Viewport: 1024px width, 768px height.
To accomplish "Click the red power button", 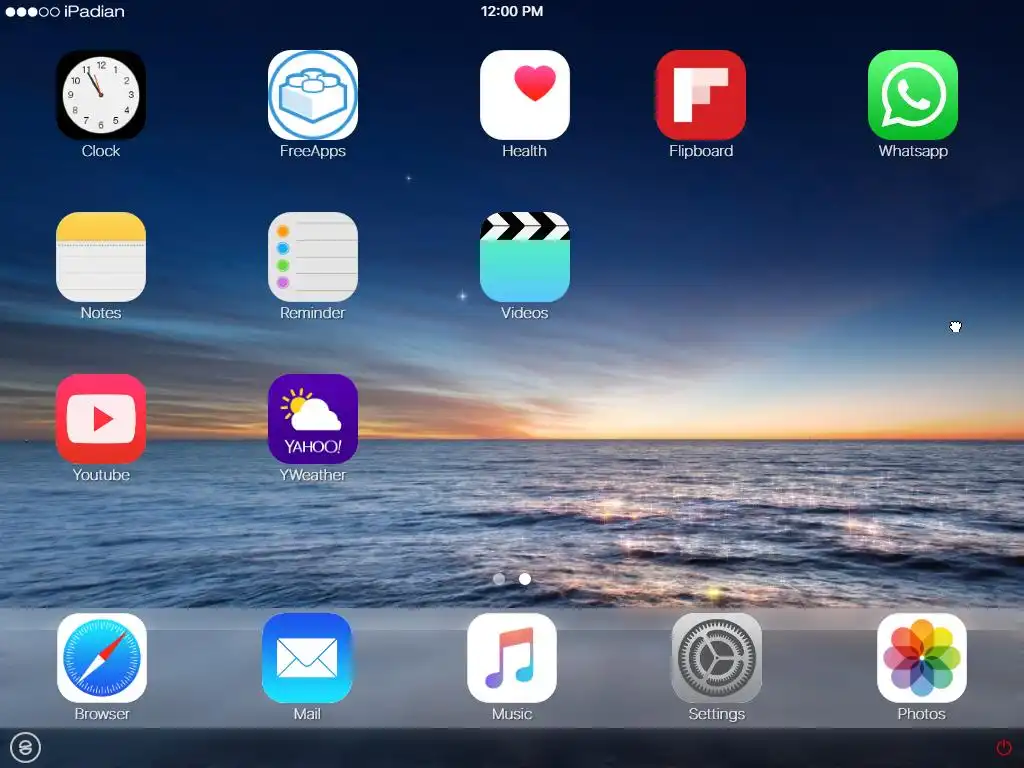I will (1004, 747).
